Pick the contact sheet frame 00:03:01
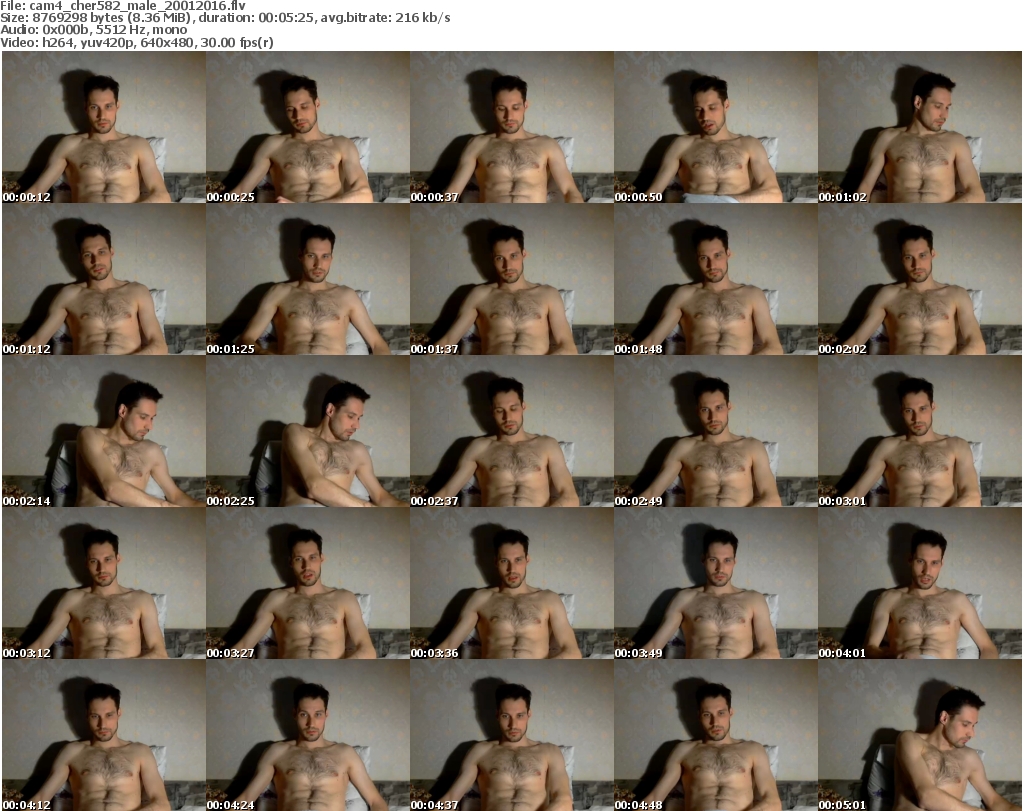 point(920,432)
